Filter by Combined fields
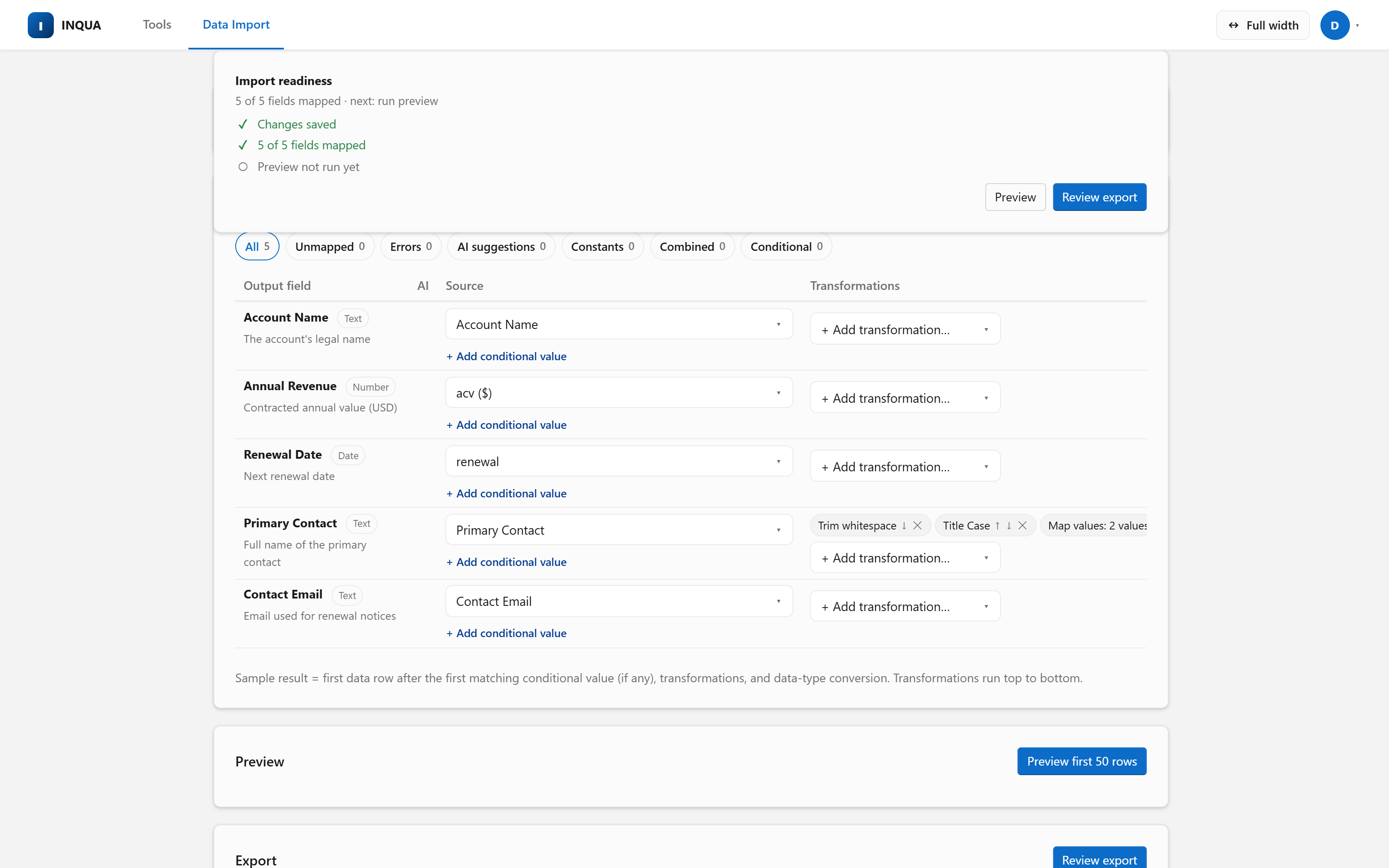 click(692, 246)
